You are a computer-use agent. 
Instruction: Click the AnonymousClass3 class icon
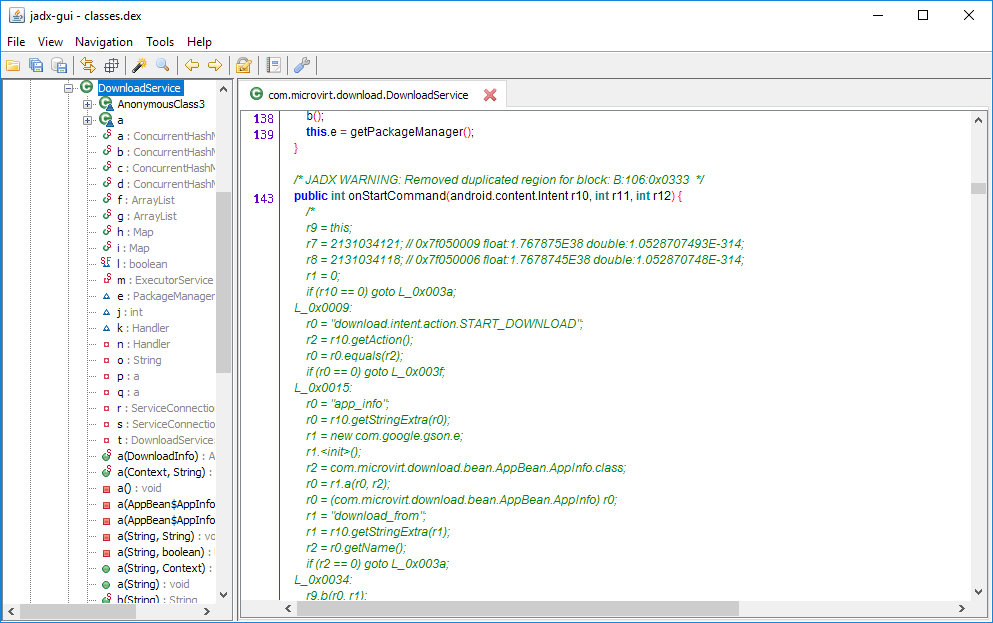point(106,104)
